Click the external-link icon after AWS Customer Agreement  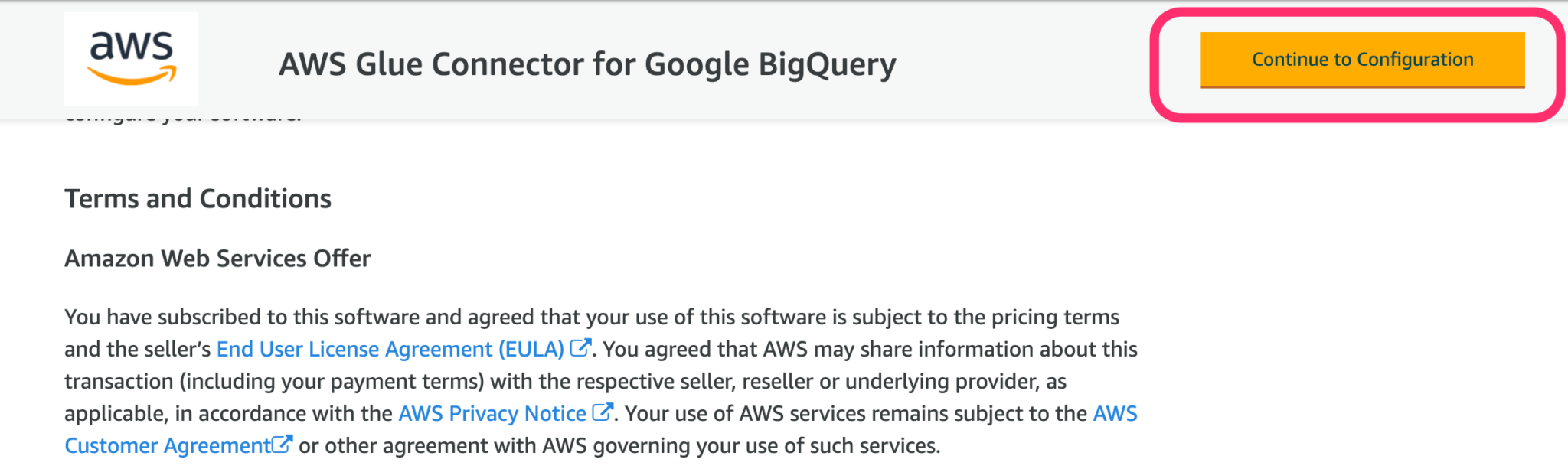tap(283, 444)
